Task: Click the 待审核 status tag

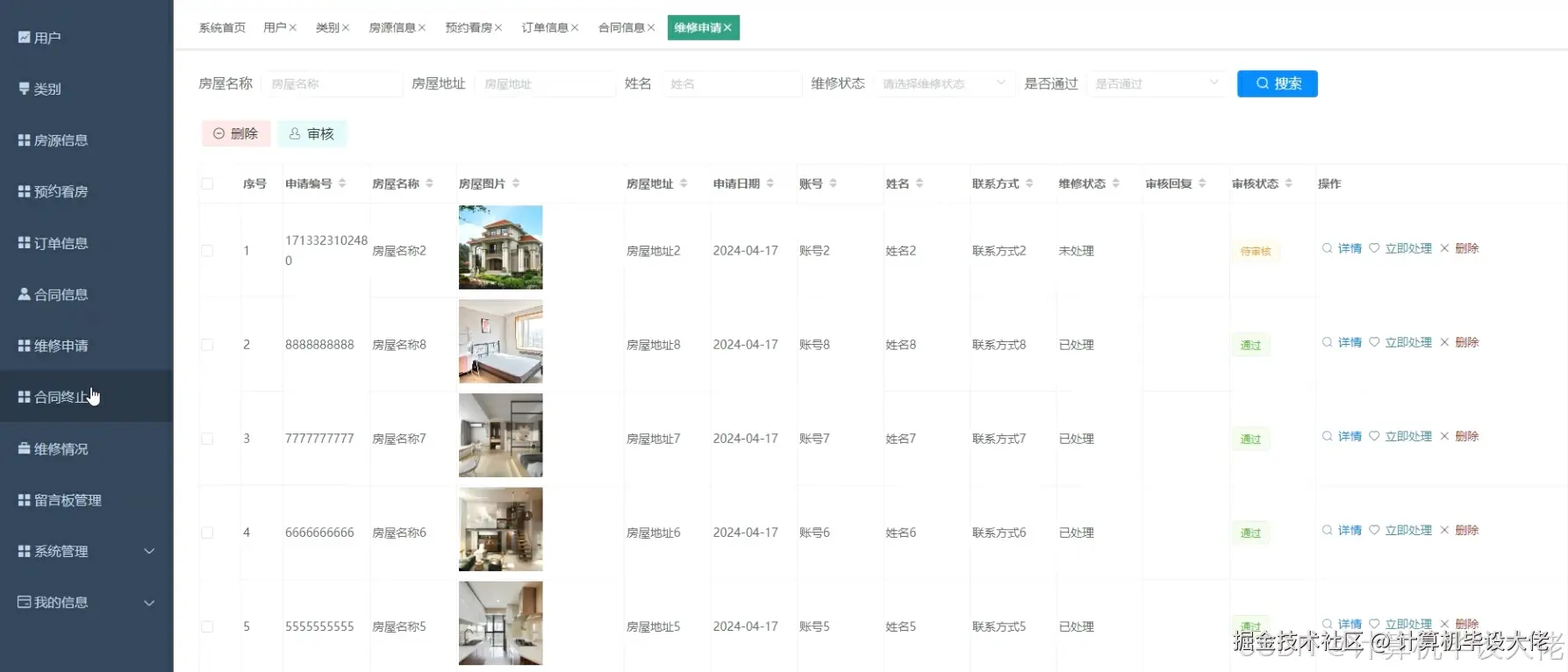Action: tap(1256, 252)
